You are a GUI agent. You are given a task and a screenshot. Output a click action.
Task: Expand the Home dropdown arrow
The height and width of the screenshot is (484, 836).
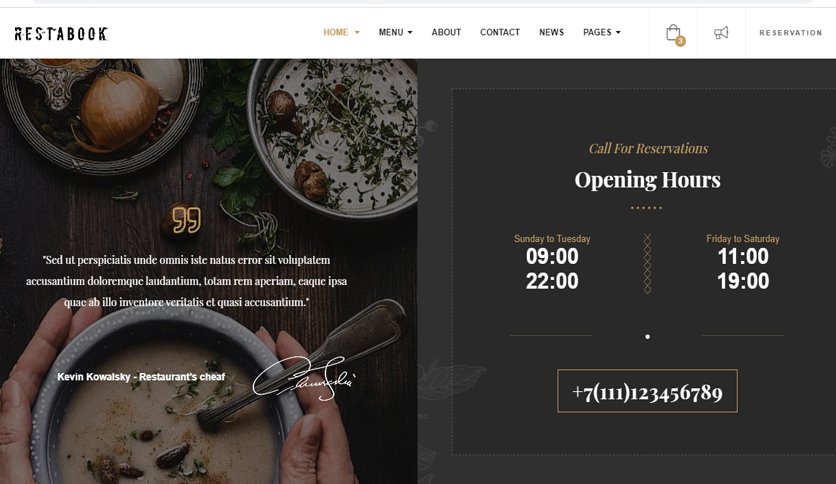click(357, 33)
